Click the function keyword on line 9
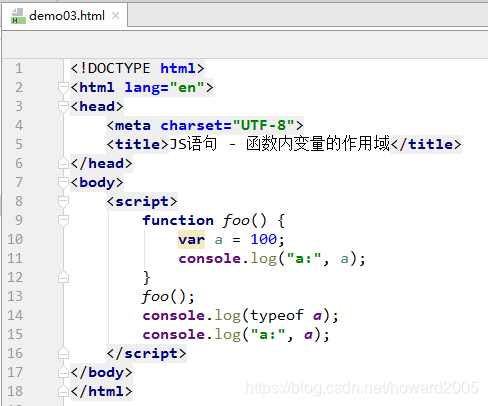Screen dimensions: 488x406 pos(178,221)
